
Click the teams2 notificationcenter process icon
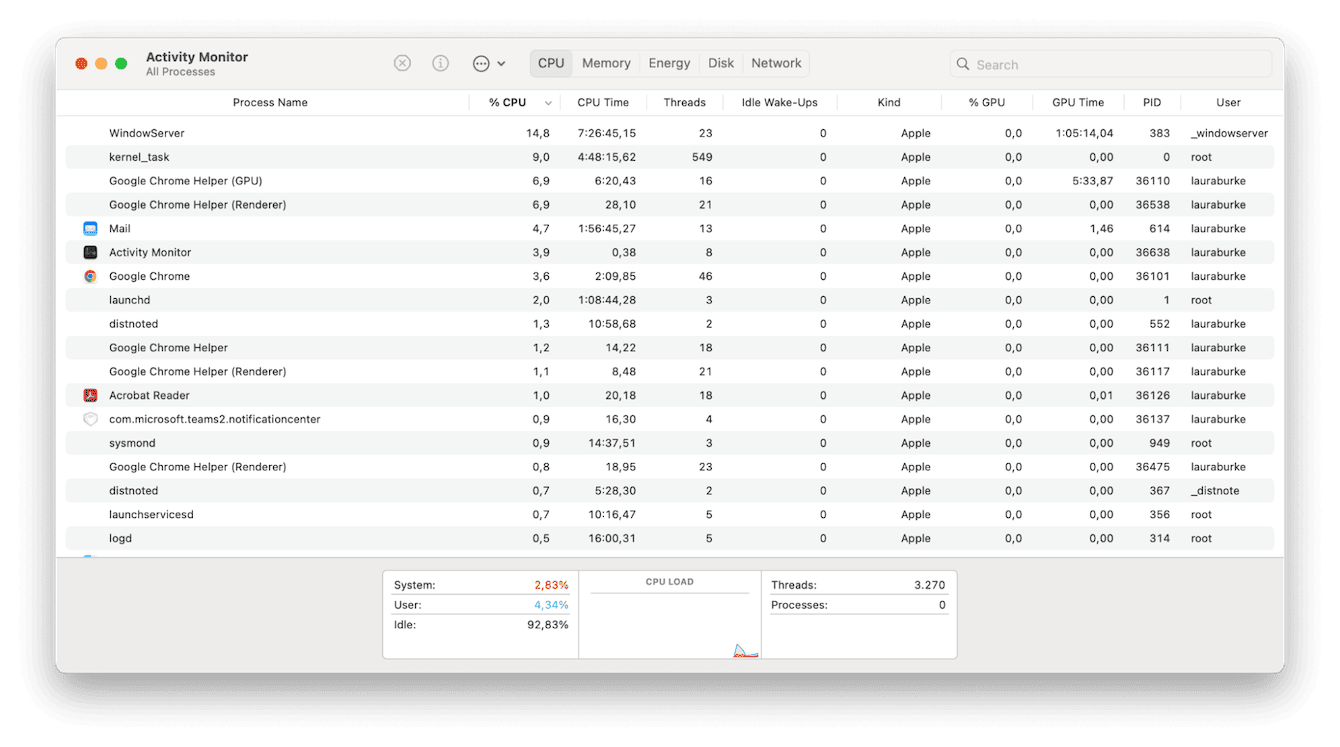(90, 419)
